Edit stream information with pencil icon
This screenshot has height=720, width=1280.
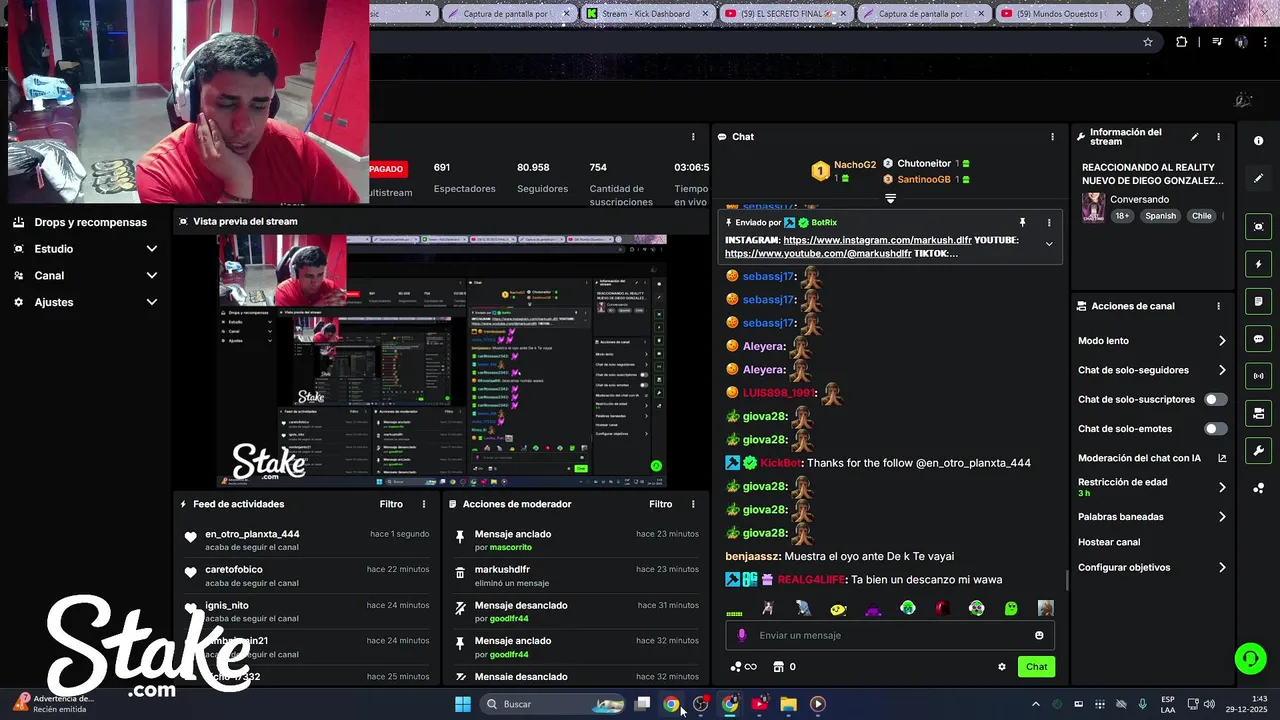click(1194, 137)
